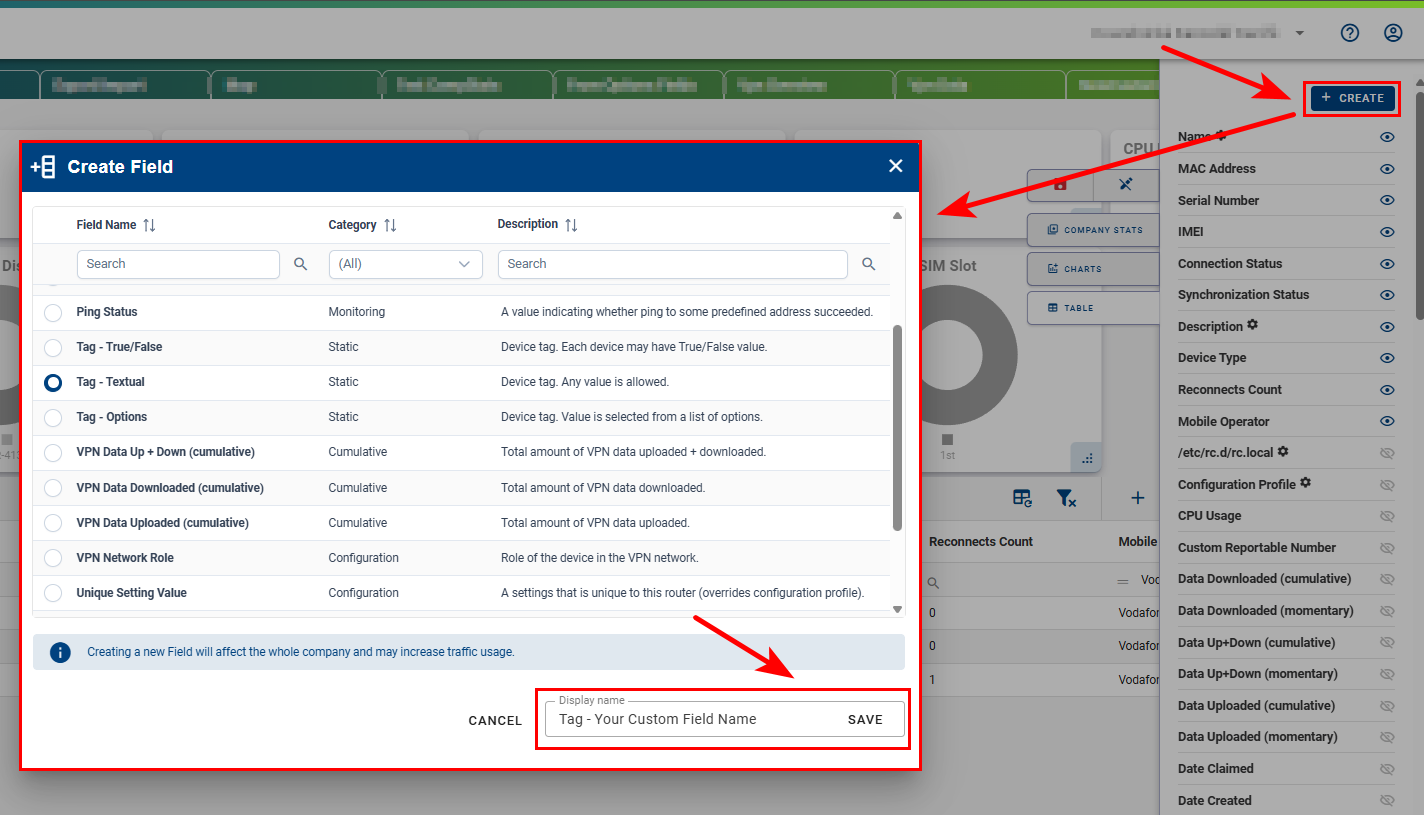
Task: Close the Create Field dialog
Action: pos(895,166)
